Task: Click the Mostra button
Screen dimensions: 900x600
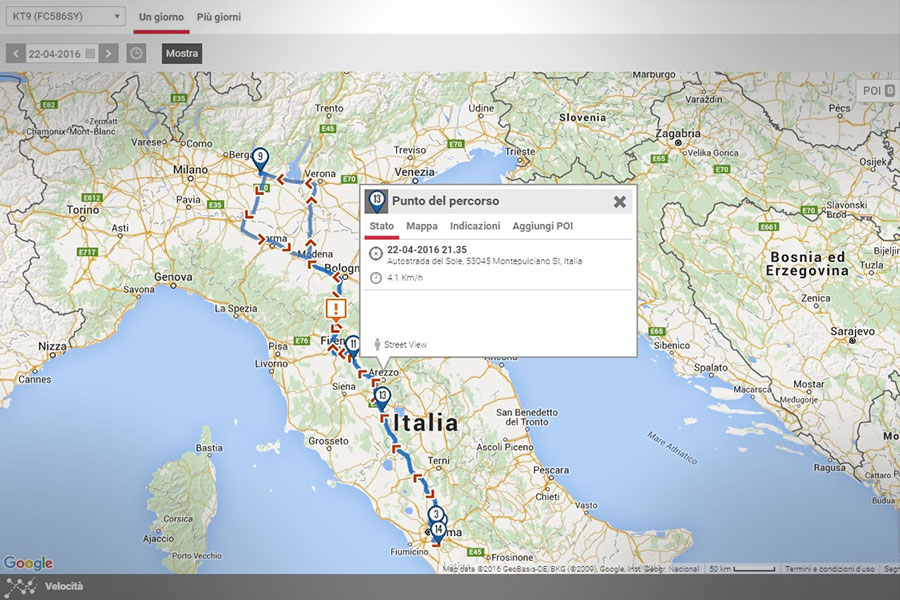Action: 182,53
